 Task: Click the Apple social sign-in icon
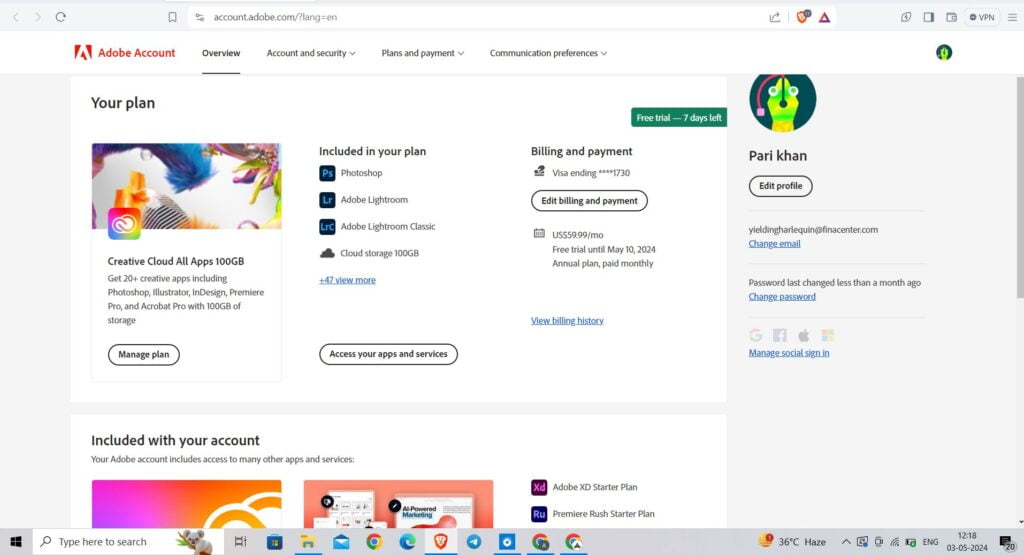(x=804, y=335)
